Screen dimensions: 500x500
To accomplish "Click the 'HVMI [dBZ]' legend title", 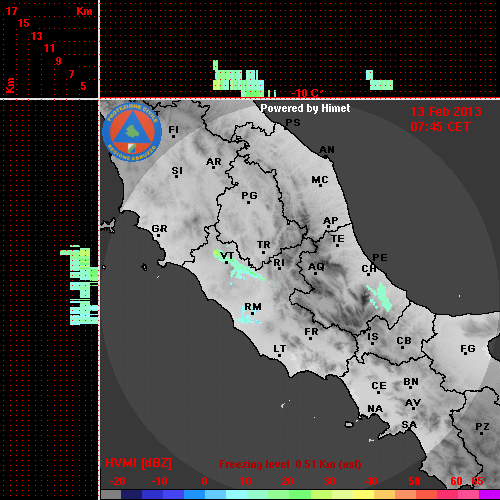I will click(138, 463).
